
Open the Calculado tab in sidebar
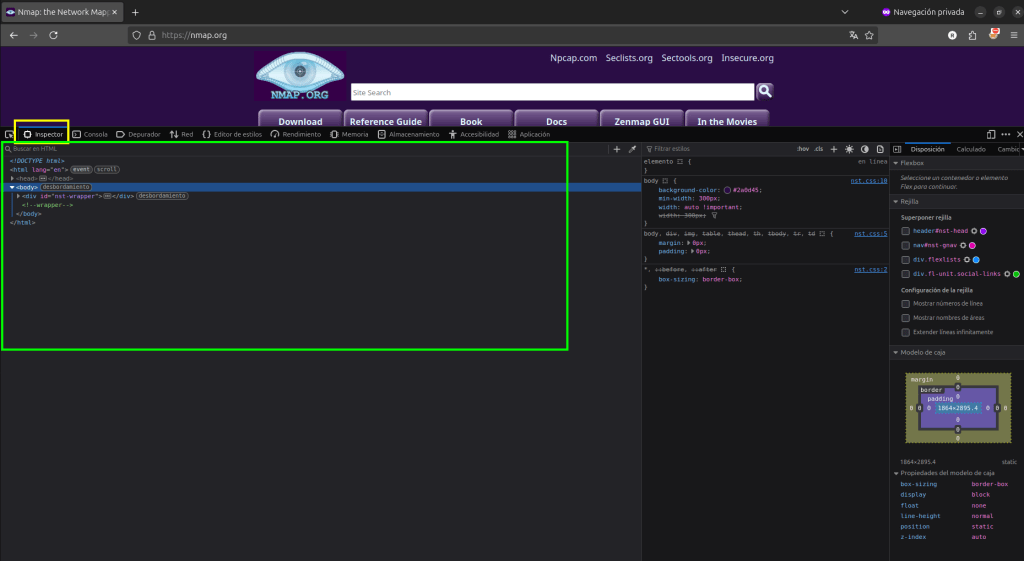coord(970,149)
